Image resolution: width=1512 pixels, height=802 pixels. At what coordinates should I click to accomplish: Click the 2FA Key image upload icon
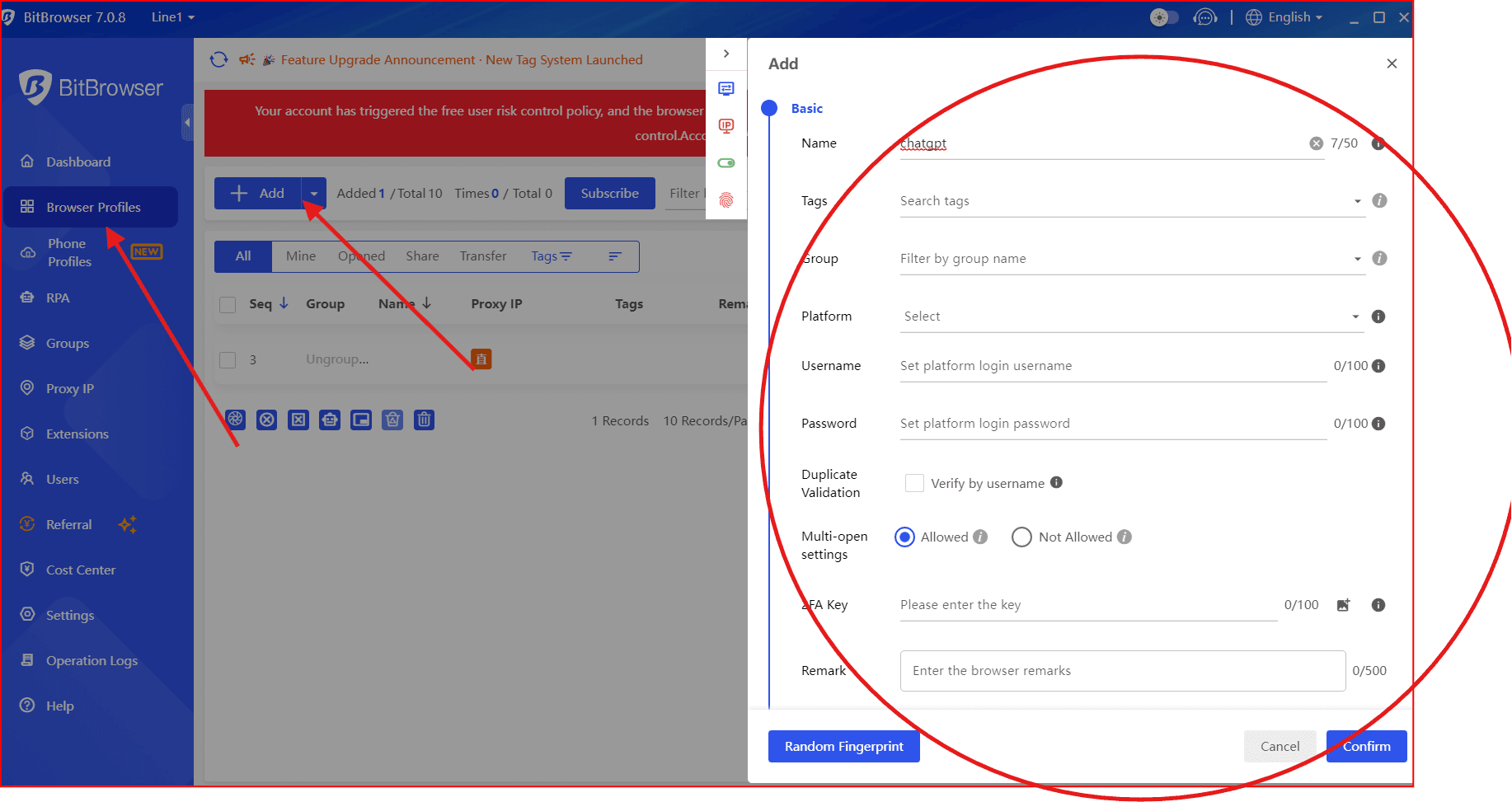coord(1343,605)
